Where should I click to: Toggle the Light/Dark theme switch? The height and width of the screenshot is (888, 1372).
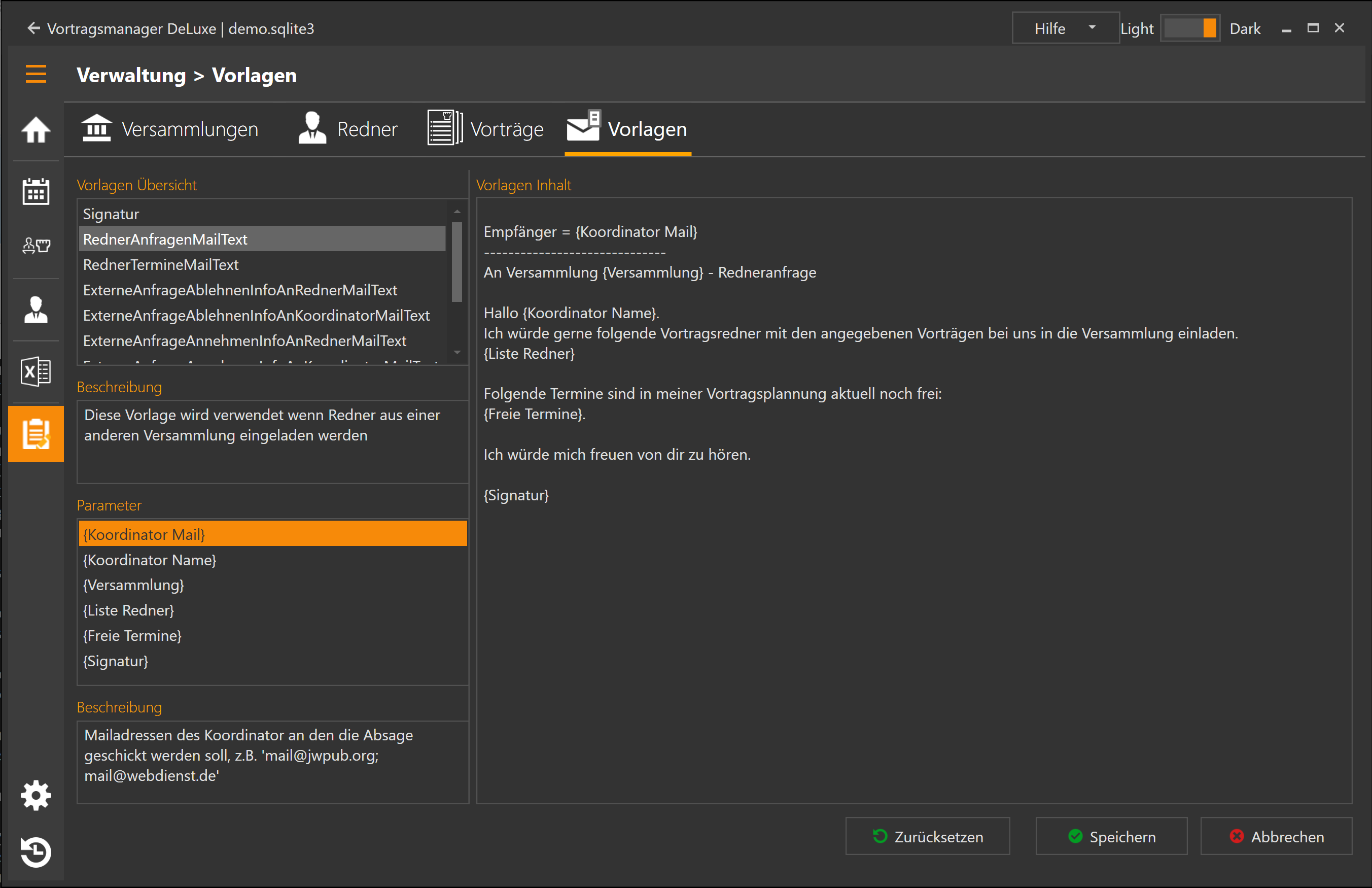pos(1190,28)
